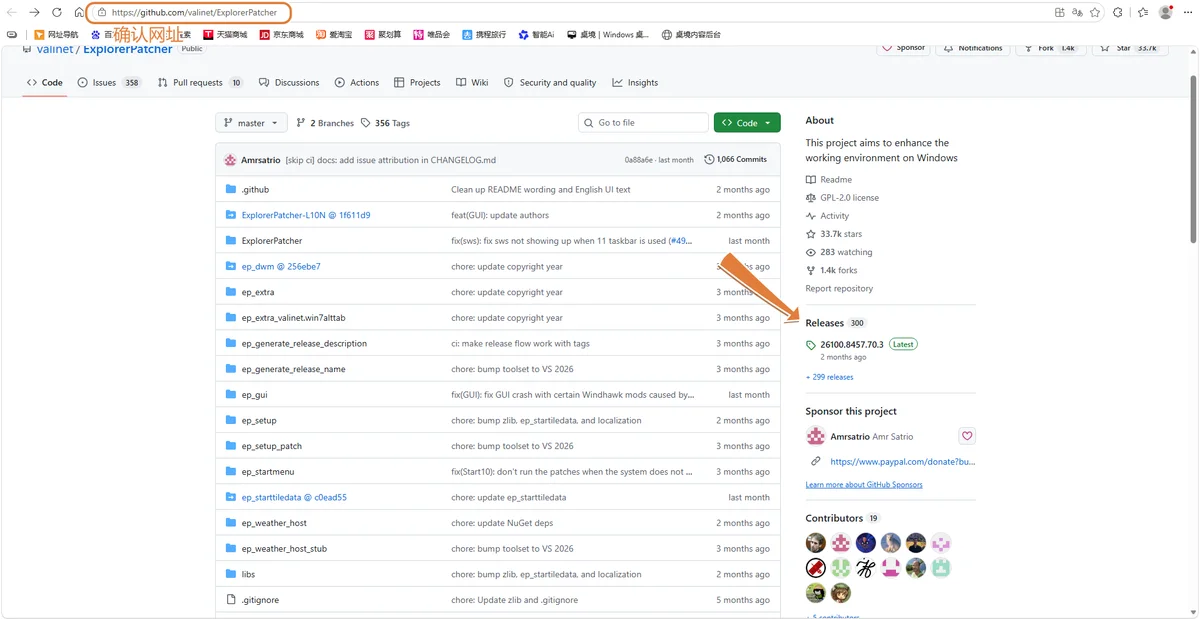
Task: Open the Releases 300 heading link
Action: click(836, 323)
